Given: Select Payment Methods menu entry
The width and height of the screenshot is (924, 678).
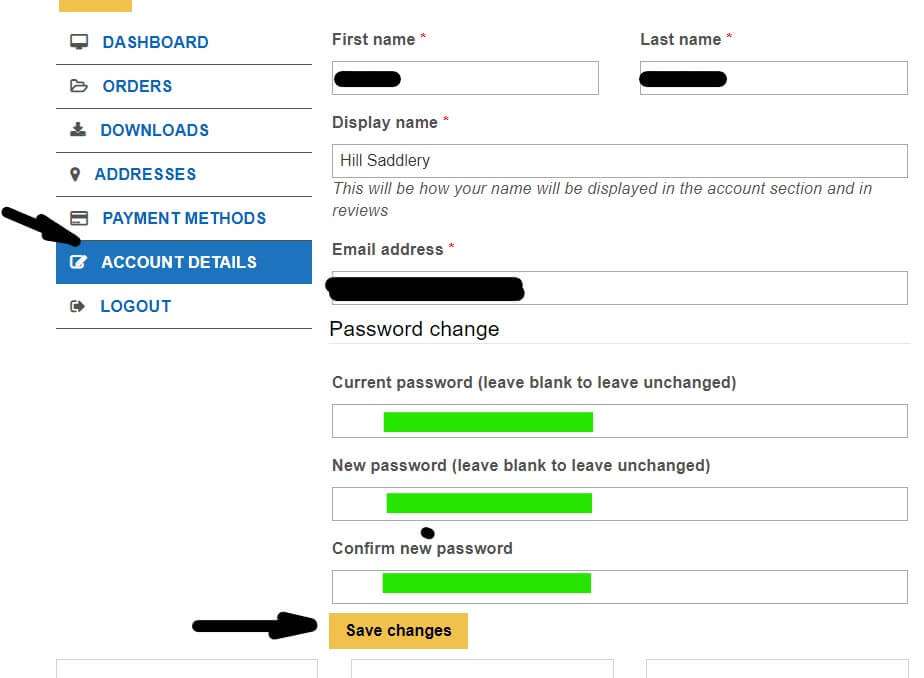Looking at the screenshot, I should 184,218.
